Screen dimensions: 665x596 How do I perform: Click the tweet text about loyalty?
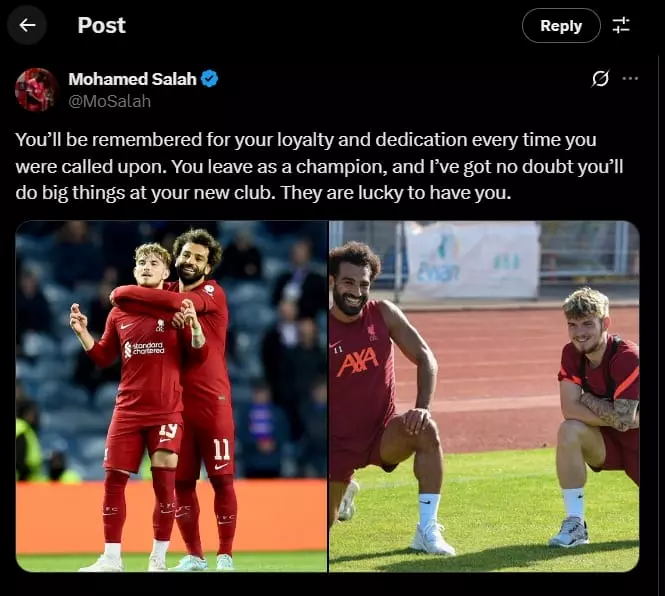pyautogui.click(x=319, y=166)
